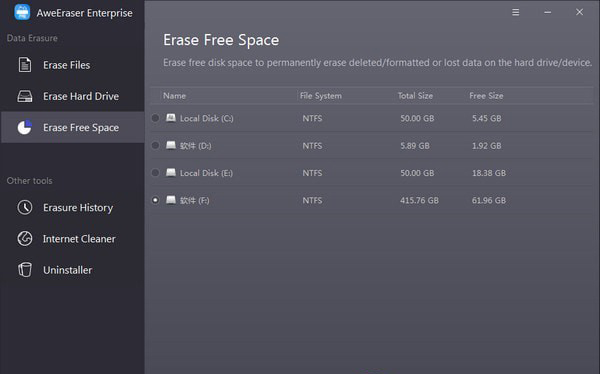Open Erase Files document icon

click(25, 65)
